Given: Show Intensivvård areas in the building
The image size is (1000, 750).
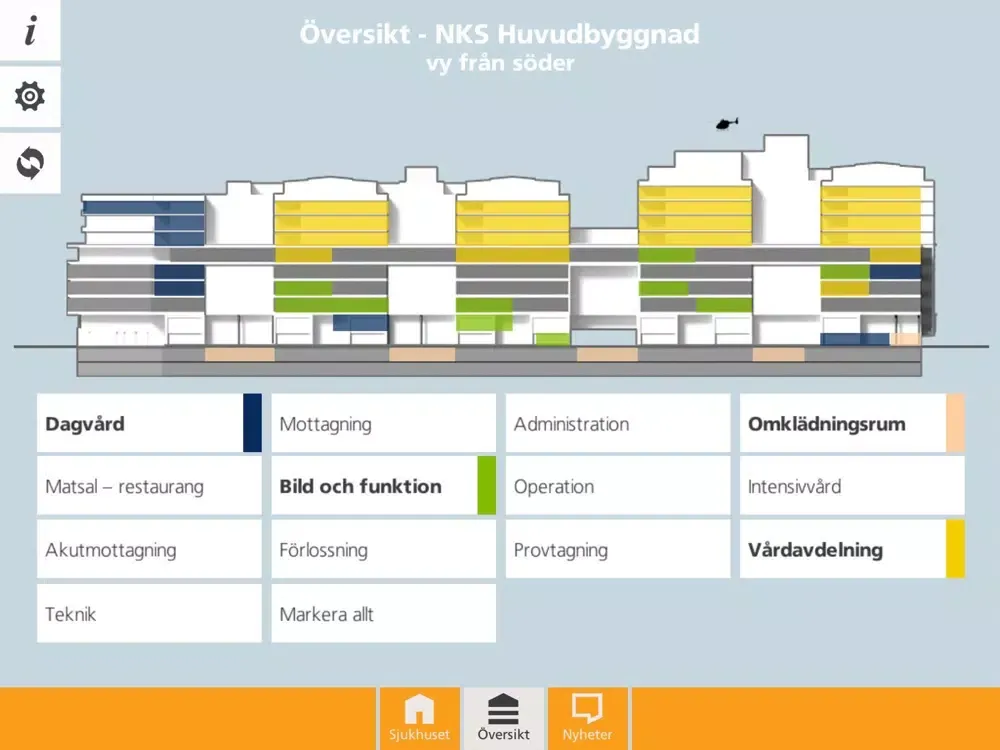Looking at the screenshot, I should click(852, 486).
